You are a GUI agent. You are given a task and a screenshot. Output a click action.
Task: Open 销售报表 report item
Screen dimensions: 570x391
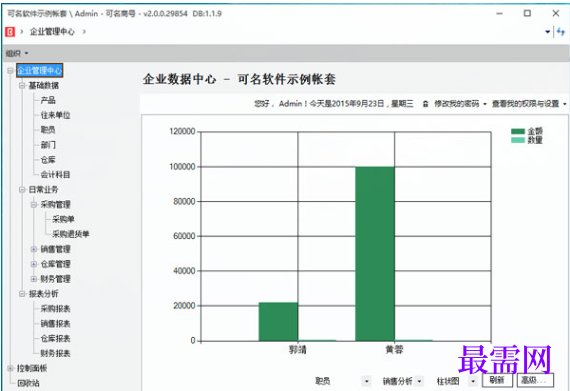point(55,324)
